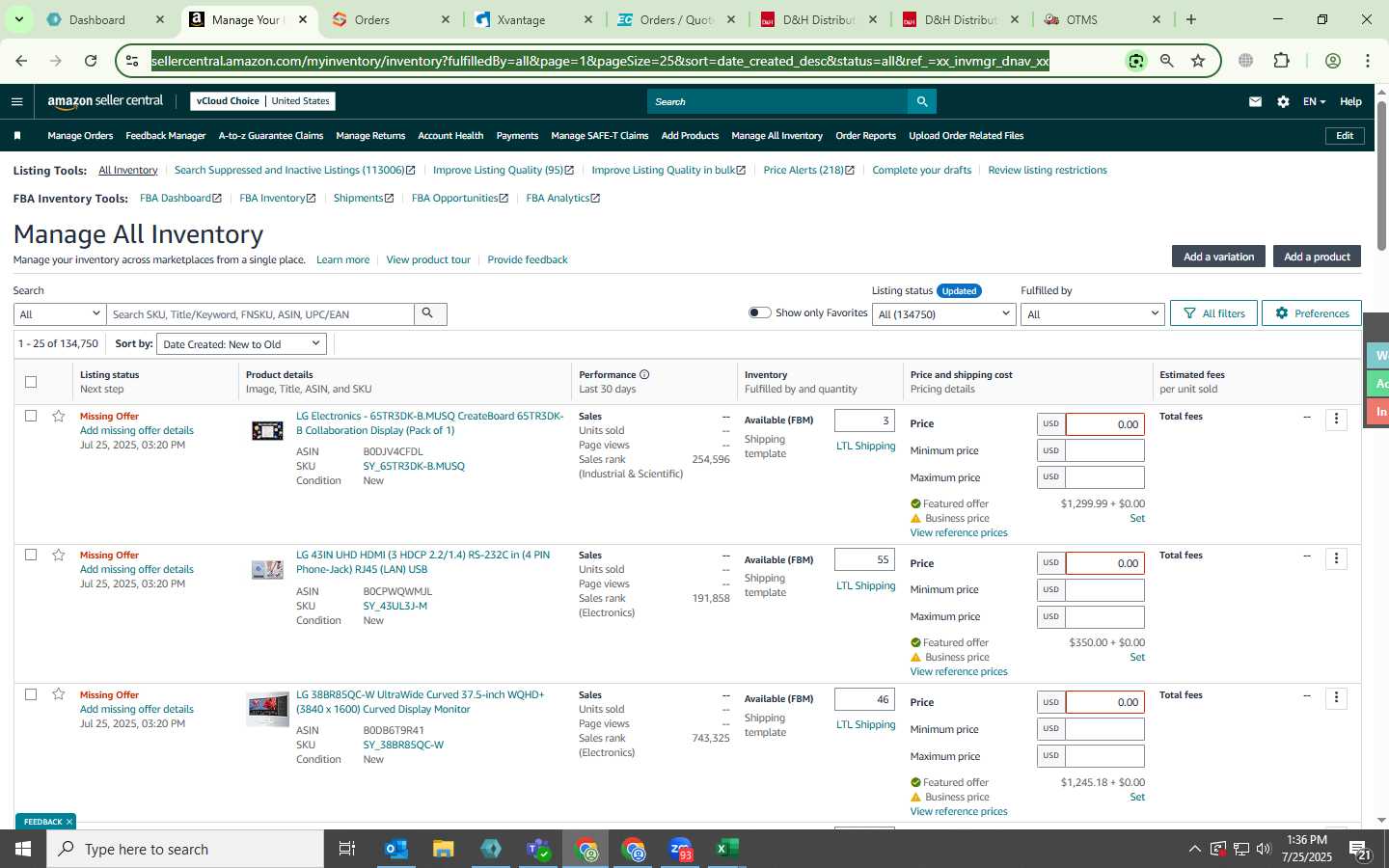Click the magnifier button in top search
1389x868 pixels.
click(x=922, y=101)
